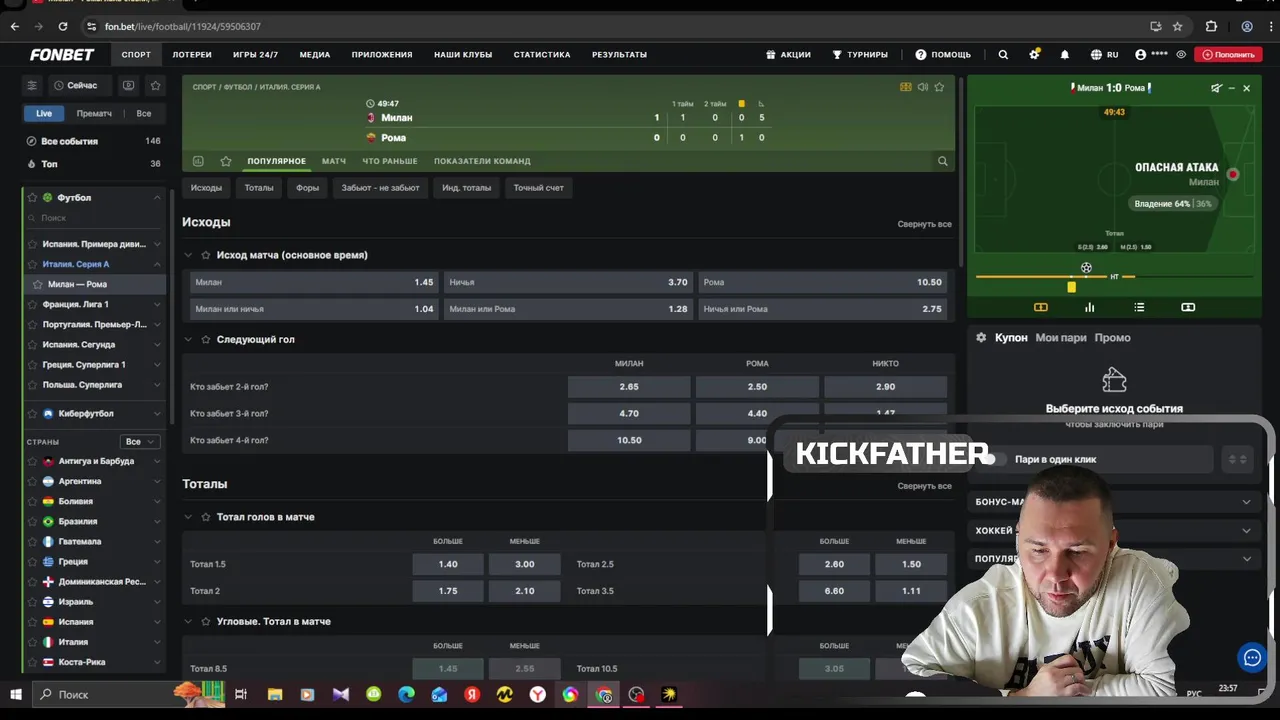Viewport: 1280px width, 720px height.
Task: Toggle balance visibility eye icon
Action: point(1182,55)
